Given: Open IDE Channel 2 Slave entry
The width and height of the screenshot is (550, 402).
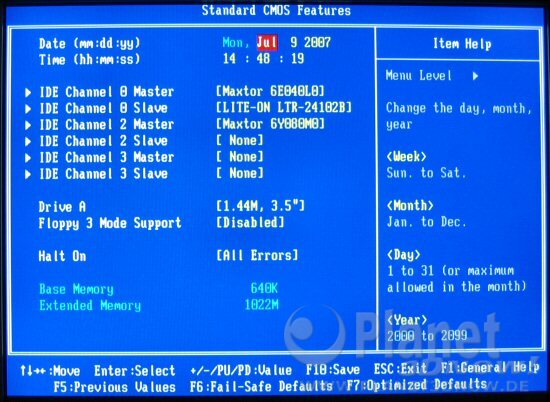Looking at the screenshot, I should (x=103, y=141).
